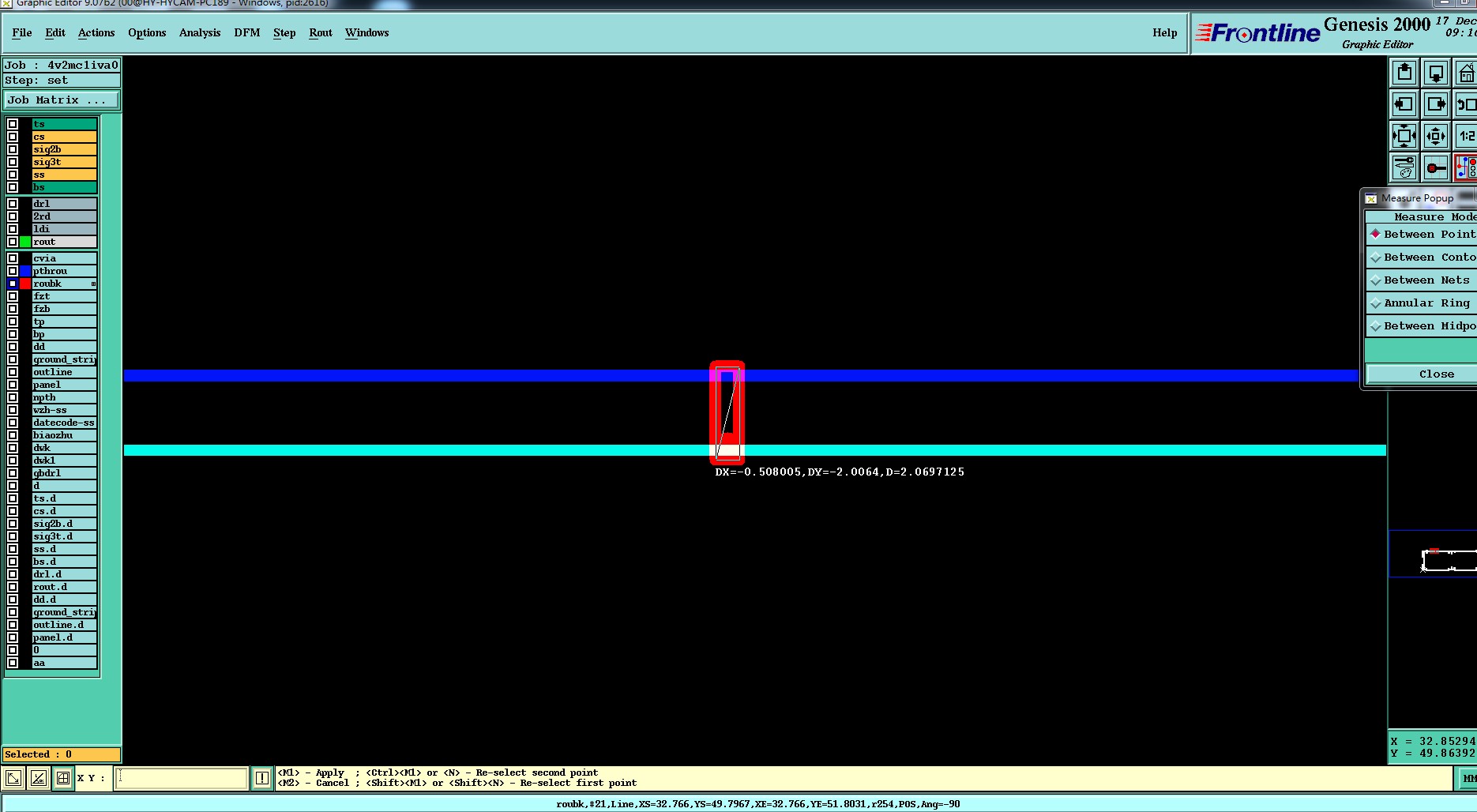Set the 1:2 scale view icon
The image size is (1477, 812).
pos(1466,136)
